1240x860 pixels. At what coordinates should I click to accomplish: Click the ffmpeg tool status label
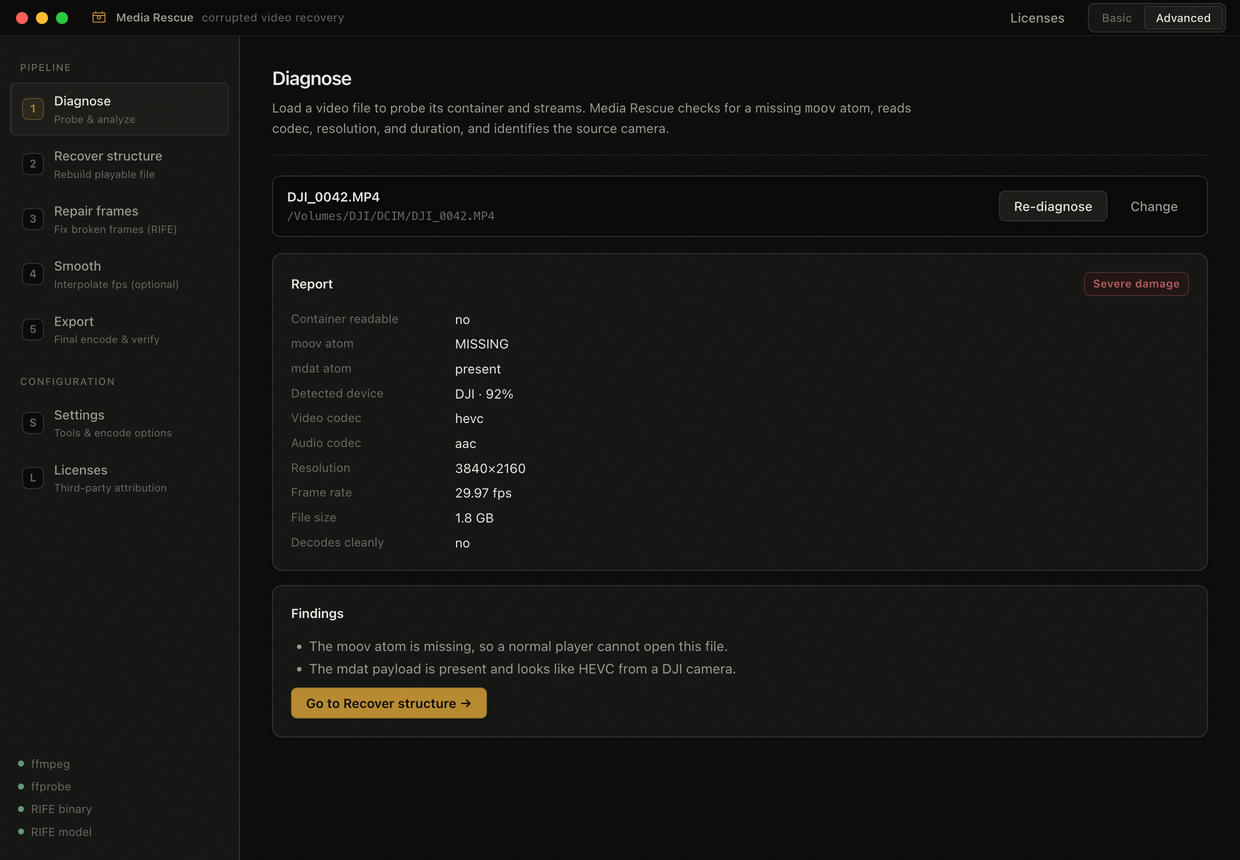50,764
